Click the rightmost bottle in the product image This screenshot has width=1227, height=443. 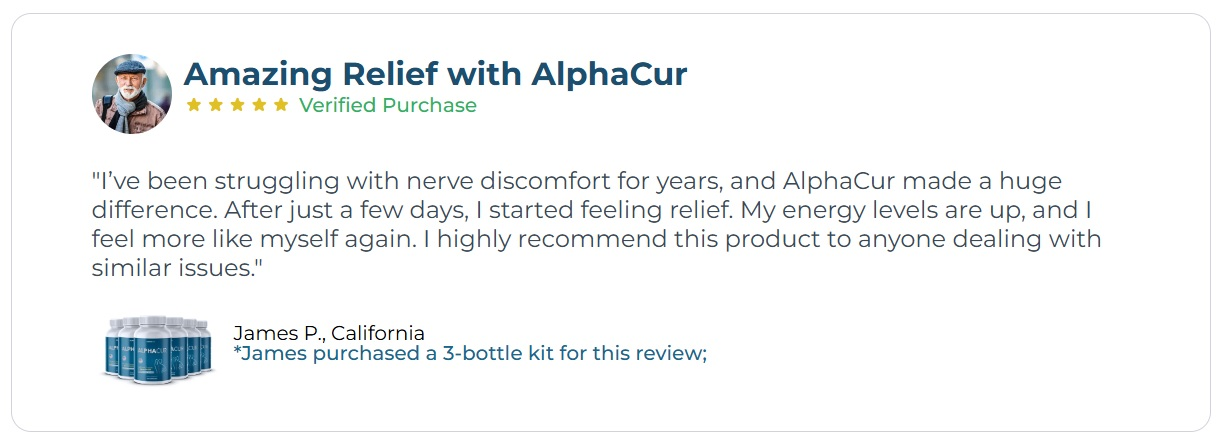point(204,345)
